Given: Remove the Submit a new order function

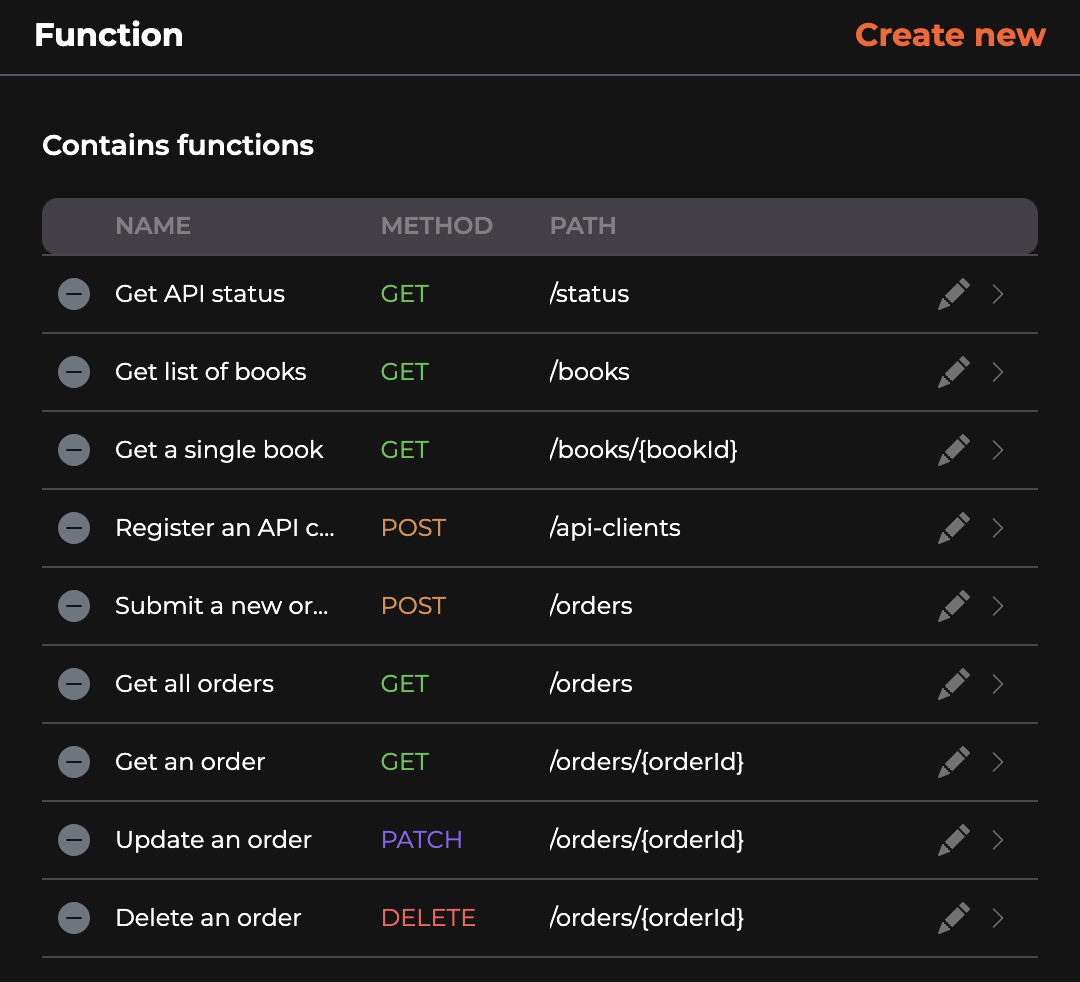Looking at the screenshot, I should [x=74, y=606].
